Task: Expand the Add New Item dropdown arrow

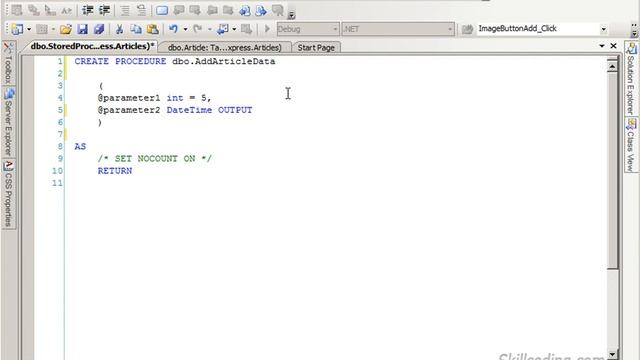Action: pyautogui.click(x=53, y=29)
